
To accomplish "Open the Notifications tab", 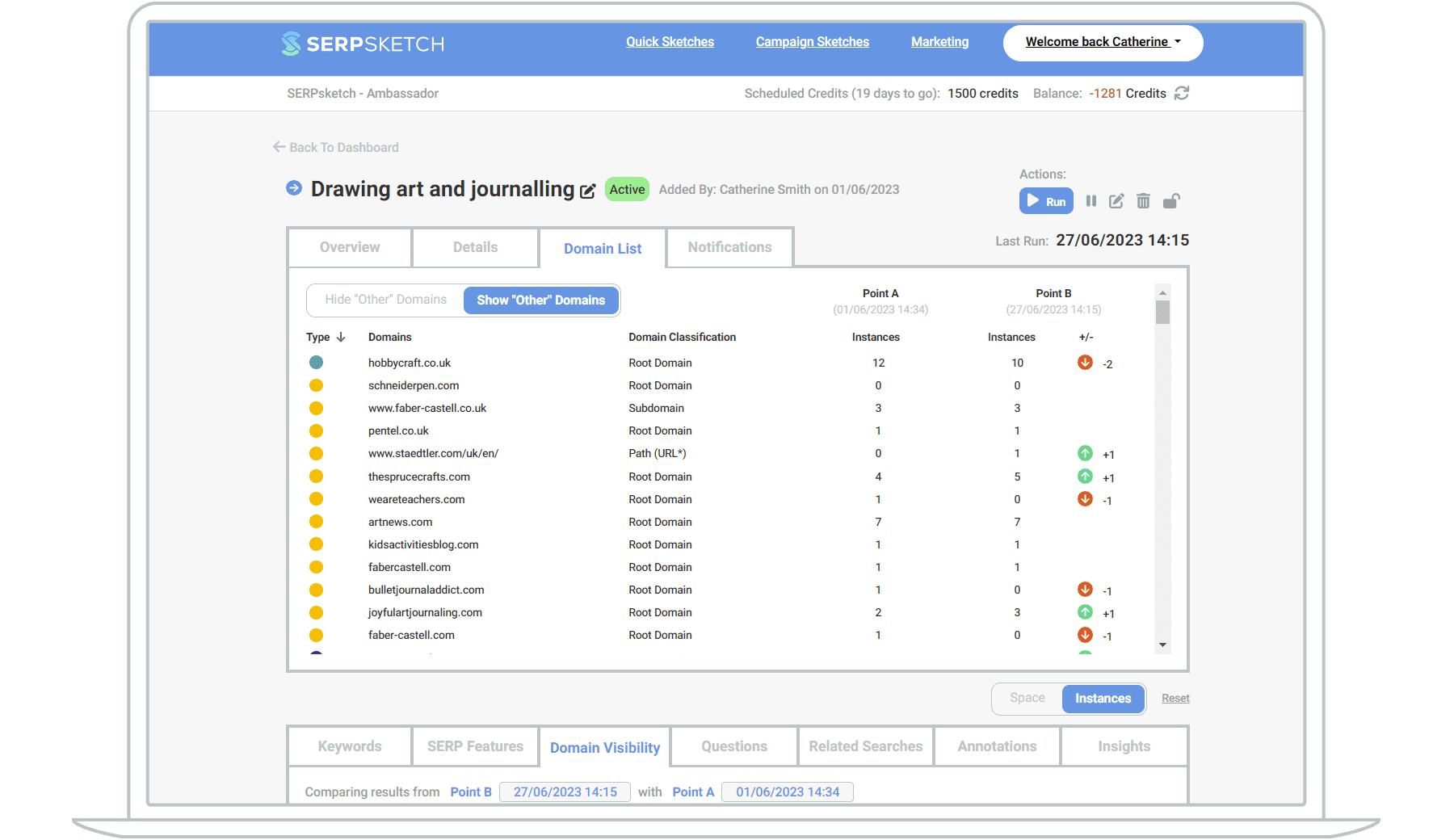I will tap(729, 247).
